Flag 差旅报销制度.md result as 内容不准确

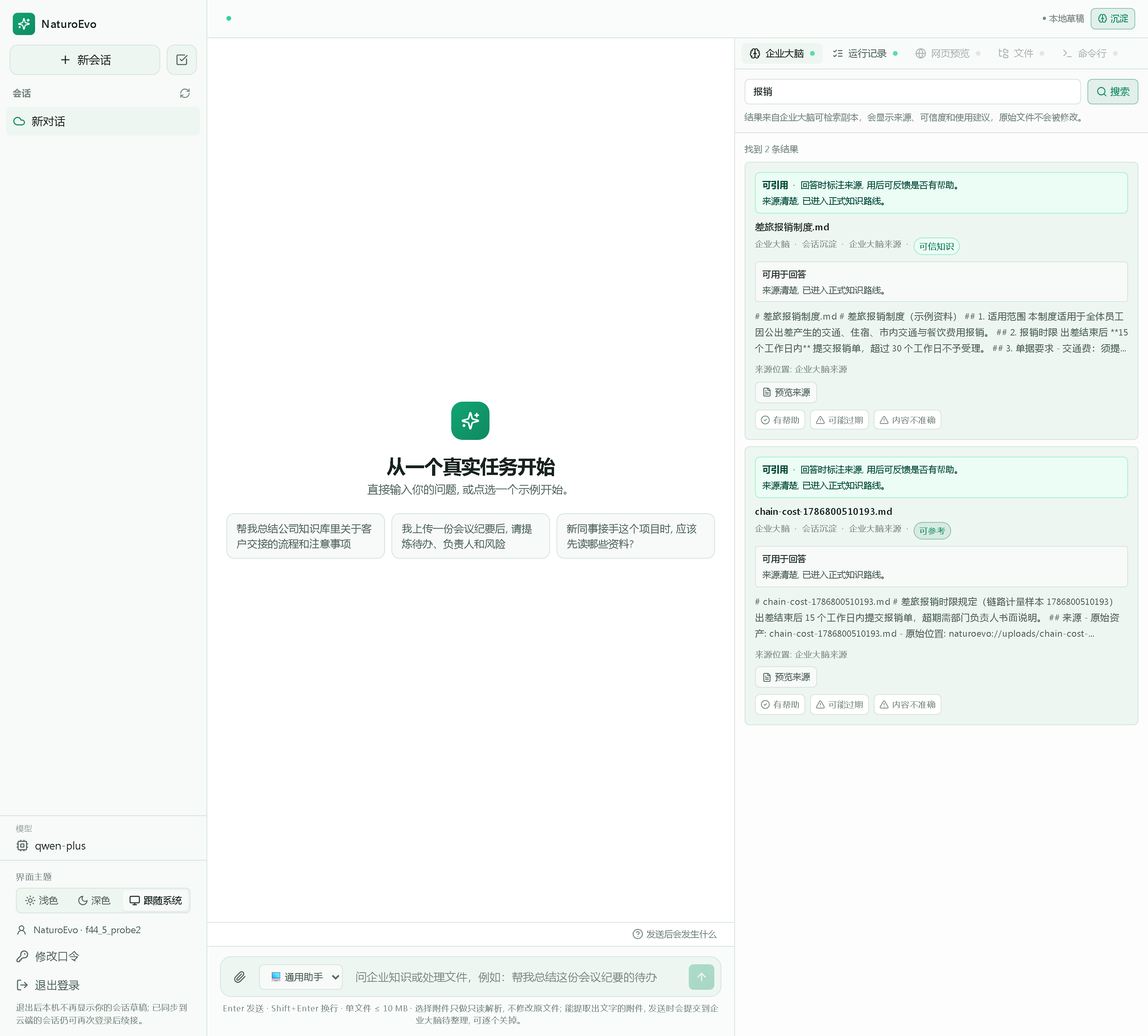(908, 420)
